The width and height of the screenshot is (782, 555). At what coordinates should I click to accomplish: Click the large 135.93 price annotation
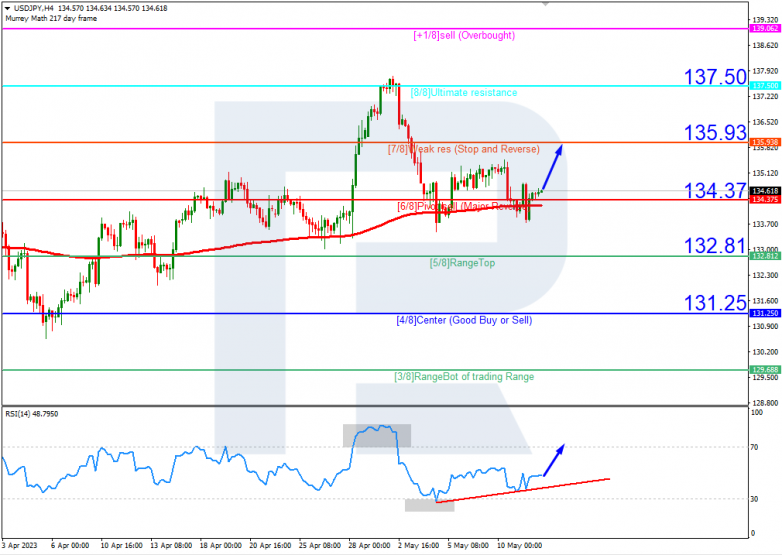[715, 133]
